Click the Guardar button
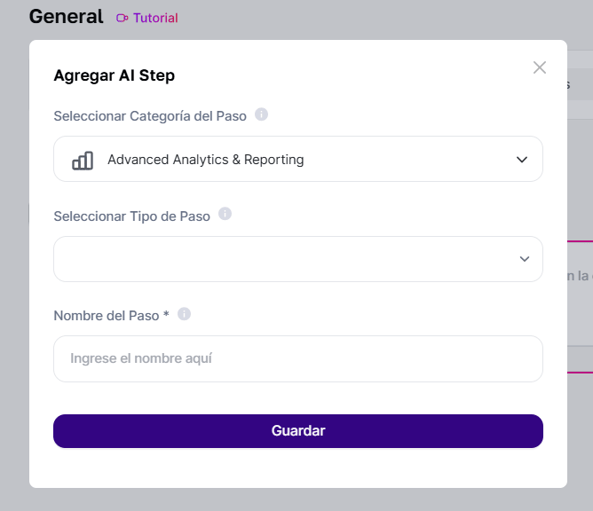Screen dimensions: 593x511 click(x=298, y=431)
